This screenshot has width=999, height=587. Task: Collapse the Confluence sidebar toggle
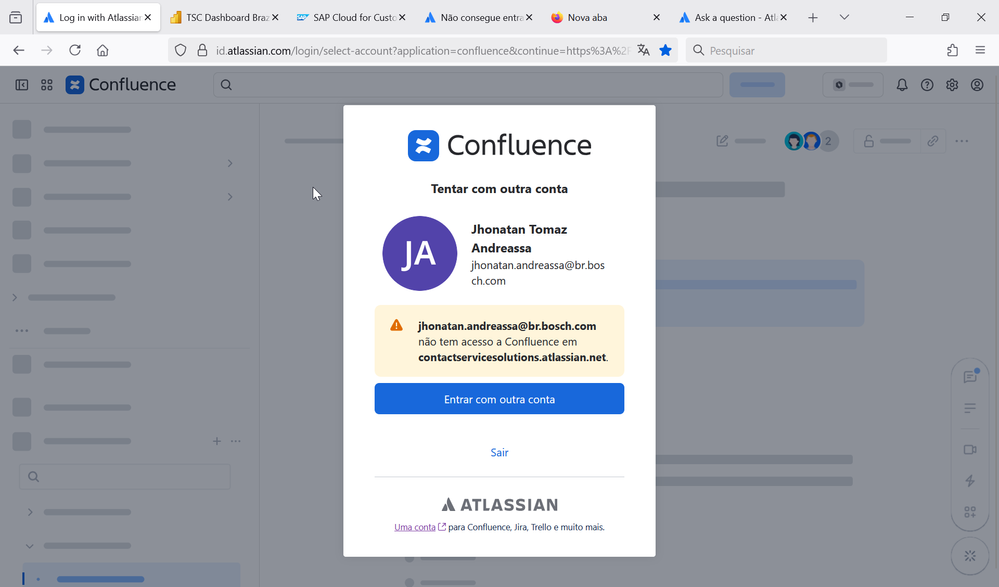coord(22,85)
